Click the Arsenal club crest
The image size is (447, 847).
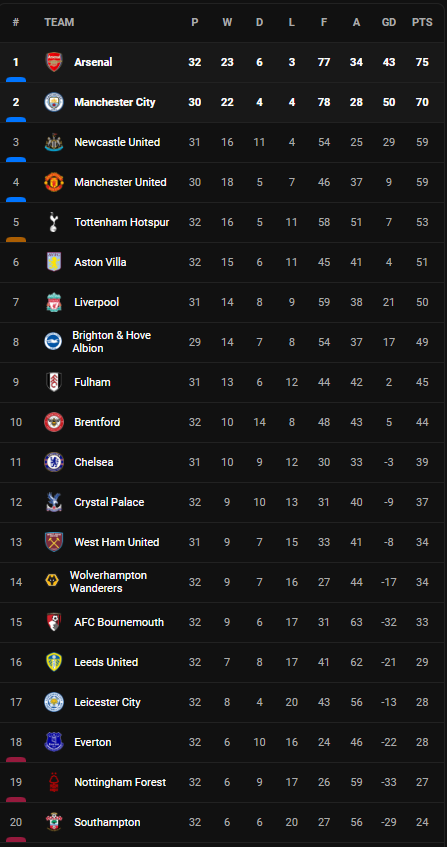(54, 62)
